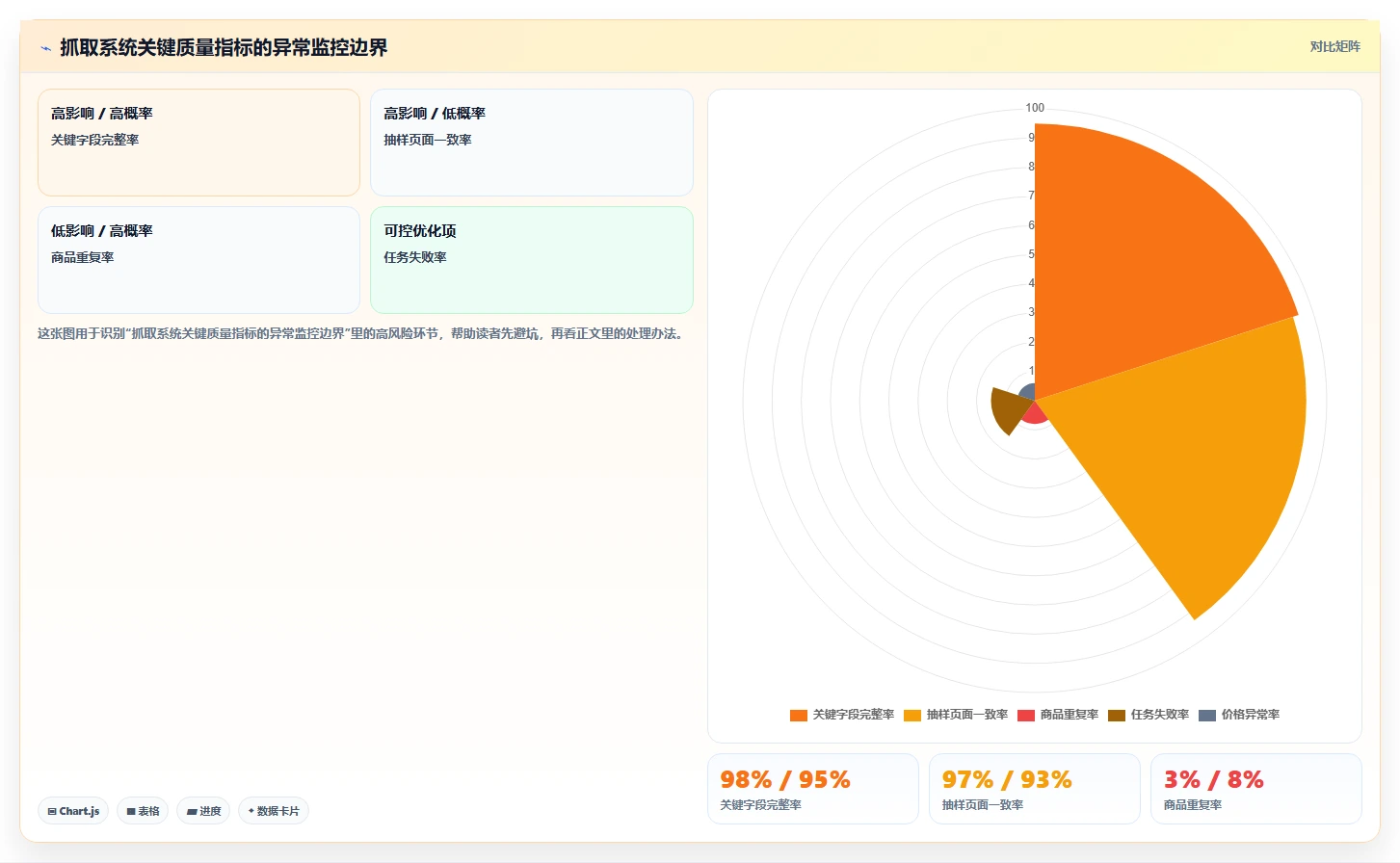Click the red 商品重复率 chart segment
Image resolution: width=1400 pixels, height=863 pixels.
pos(1035,412)
